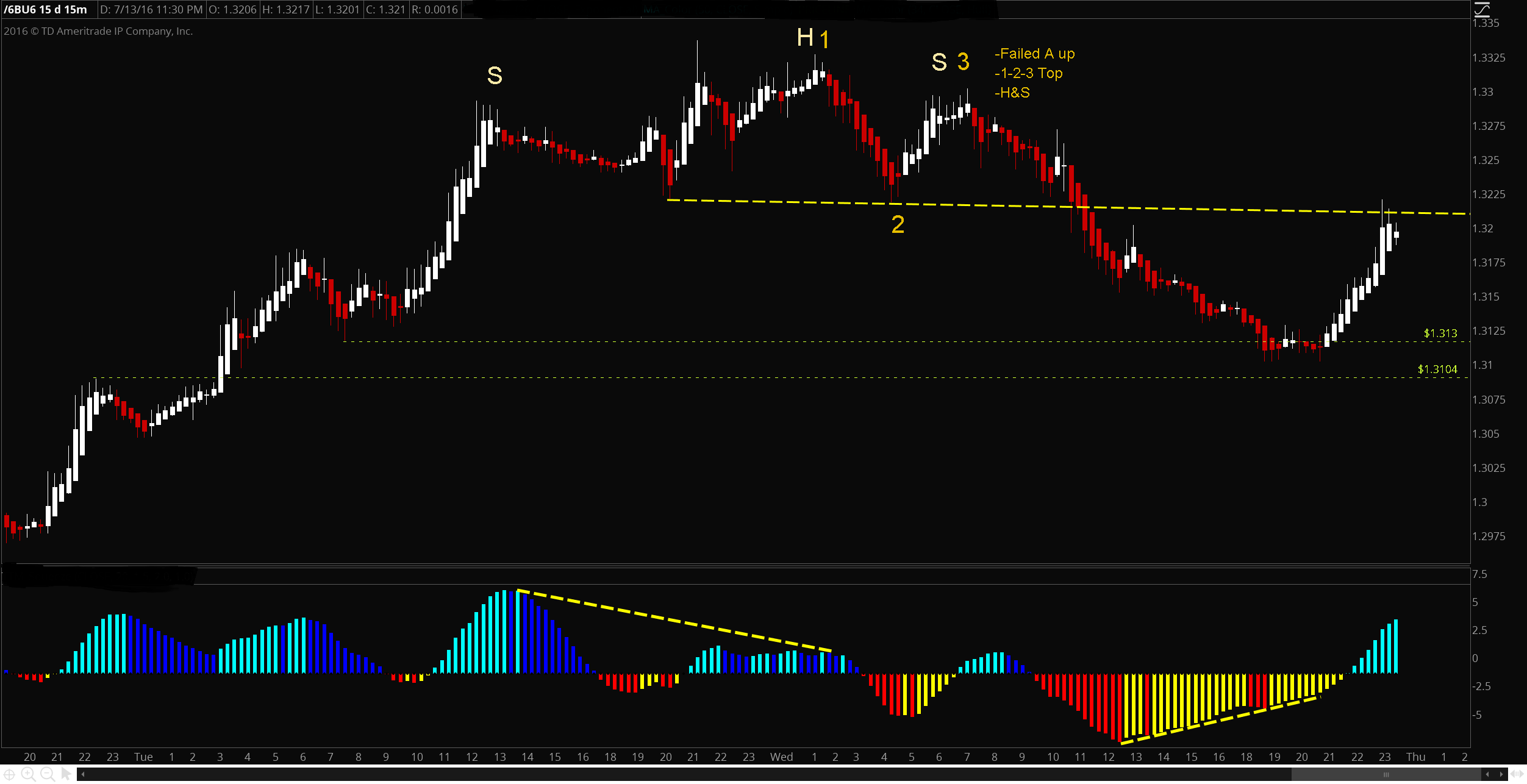Click the $1.3104 price level label
Image resolution: width=1527 pixels, height=784 pixels.
click(1437, 369)
